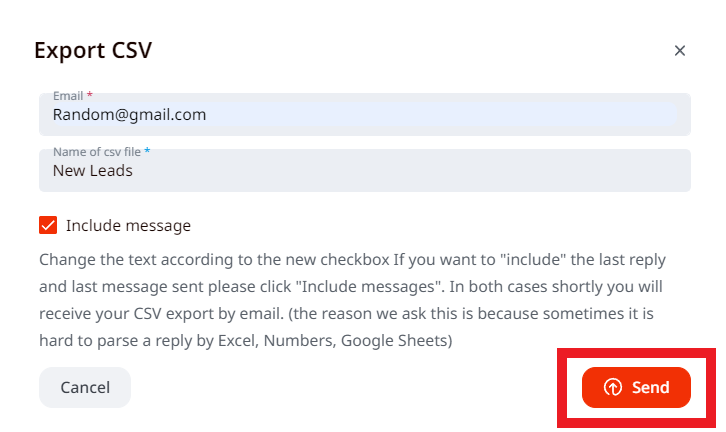Click the word "Send" on the red button
726x432 pixels.
(x=651, y=387)
